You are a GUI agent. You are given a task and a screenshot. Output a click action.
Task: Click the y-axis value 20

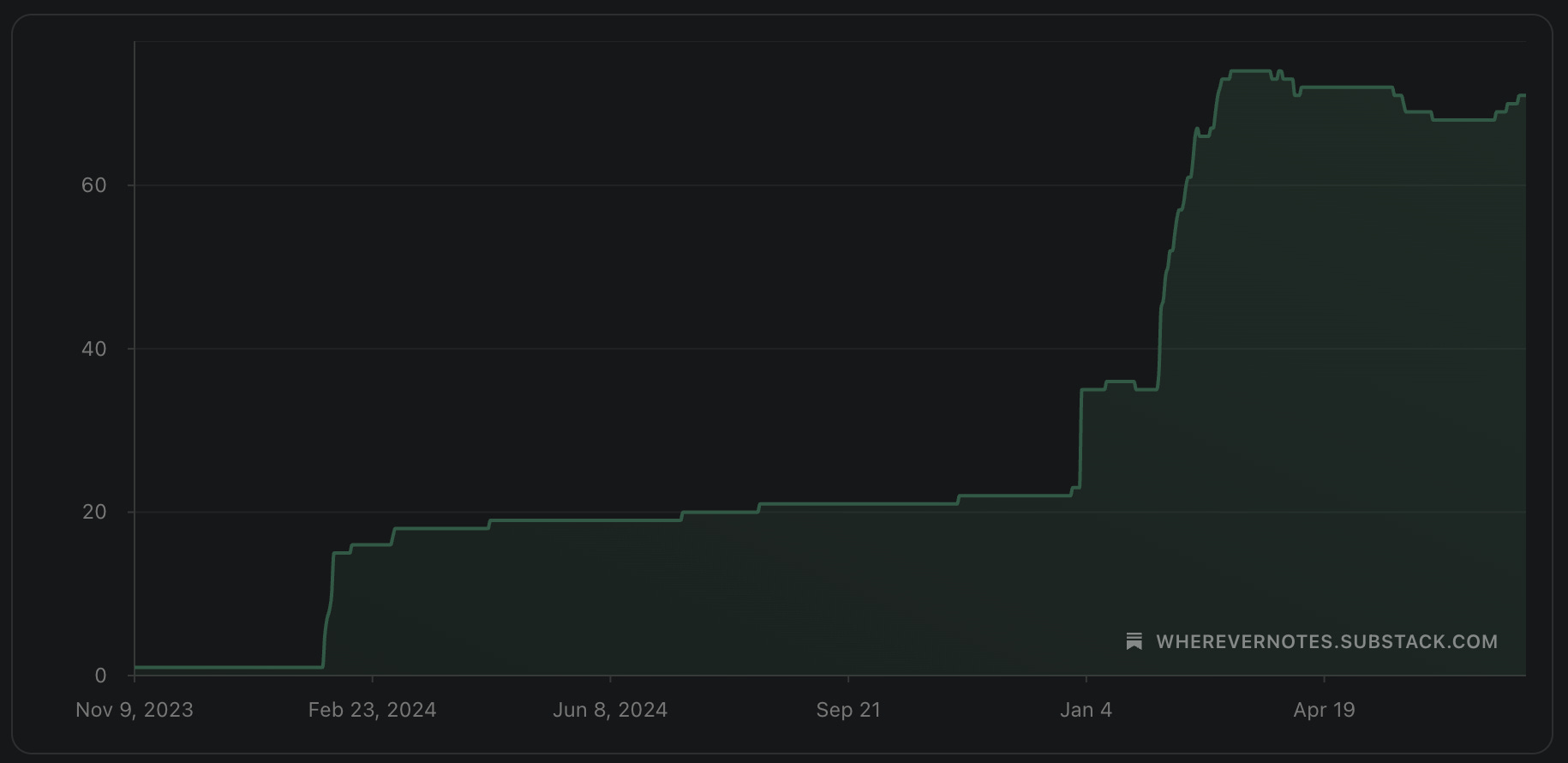94,512
